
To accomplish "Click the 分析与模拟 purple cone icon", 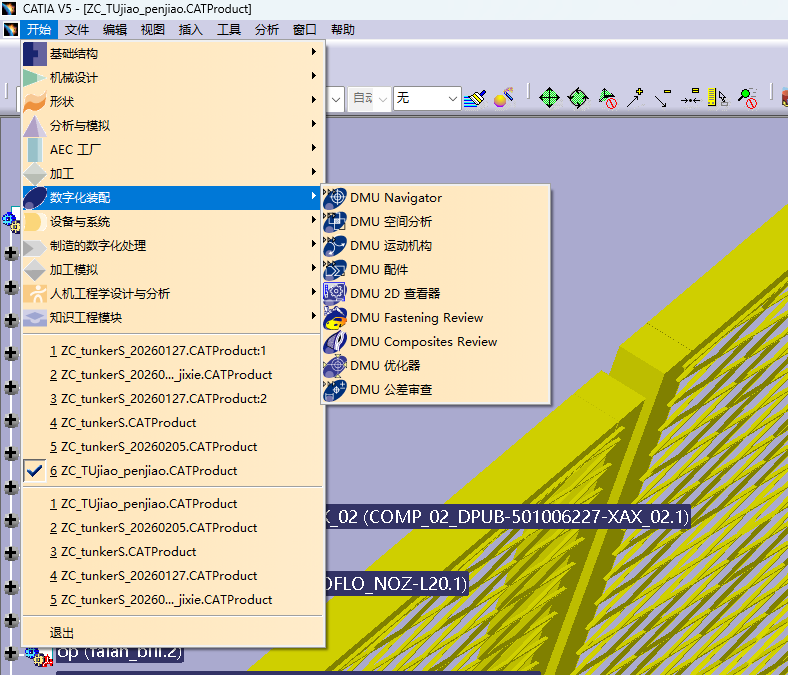I will (35, 126).
